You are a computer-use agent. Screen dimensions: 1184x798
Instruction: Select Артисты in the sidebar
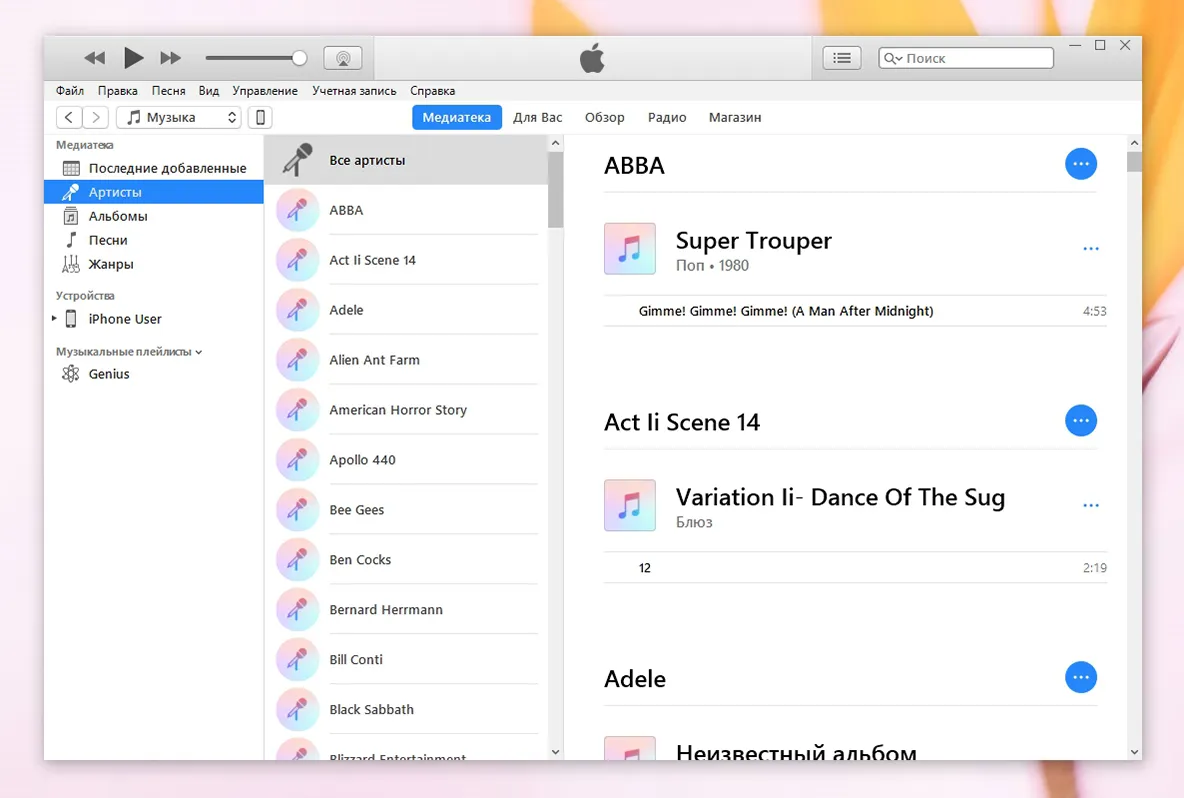153,192
